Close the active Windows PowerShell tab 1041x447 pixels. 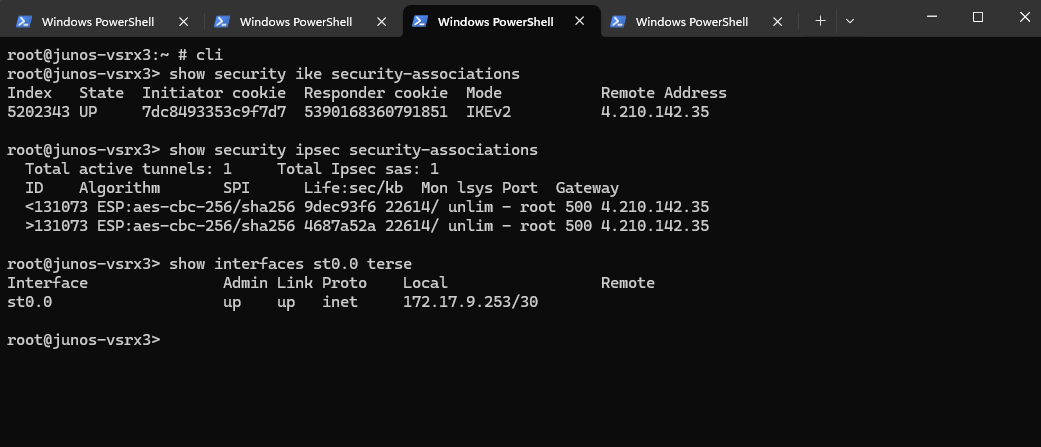point(580,21)
